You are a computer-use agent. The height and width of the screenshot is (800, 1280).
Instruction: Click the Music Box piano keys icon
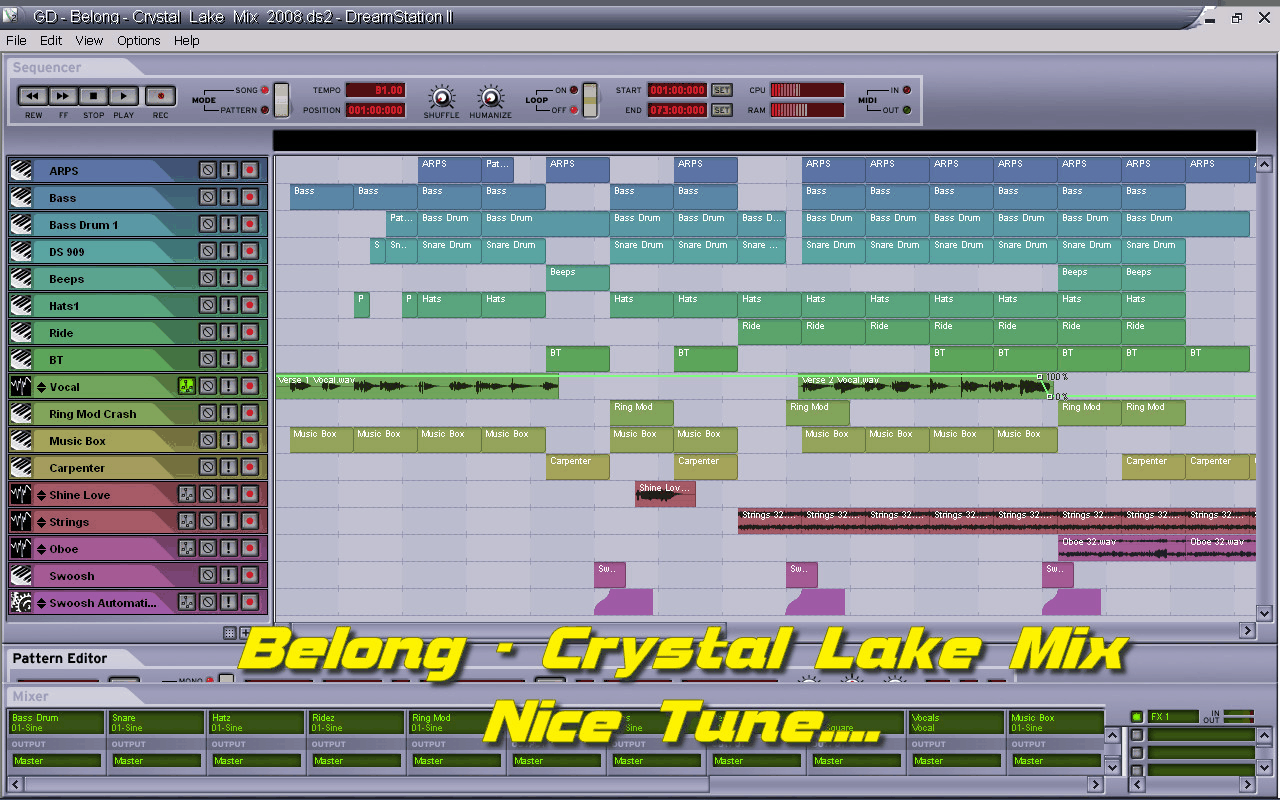point(21,440)
